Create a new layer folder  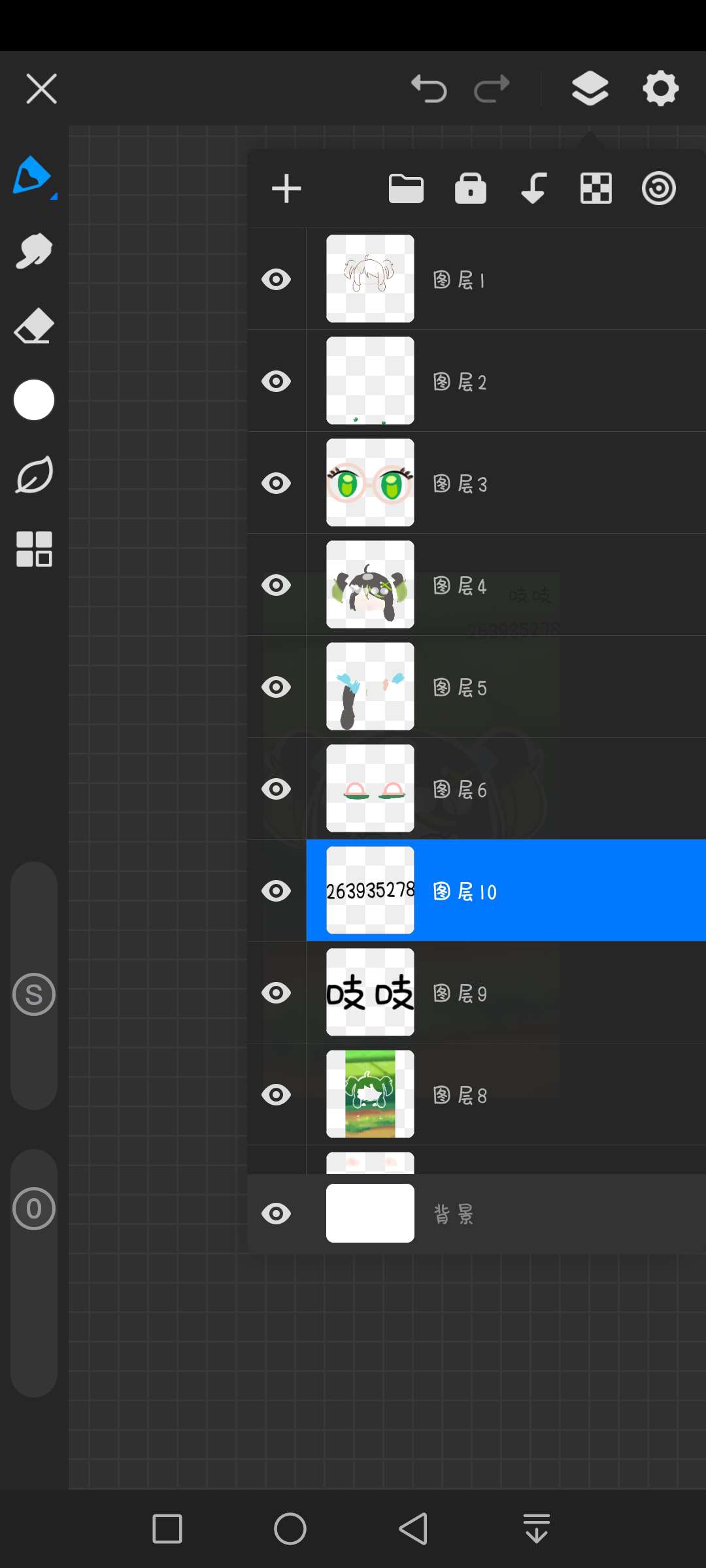click(x=406, y=189)
